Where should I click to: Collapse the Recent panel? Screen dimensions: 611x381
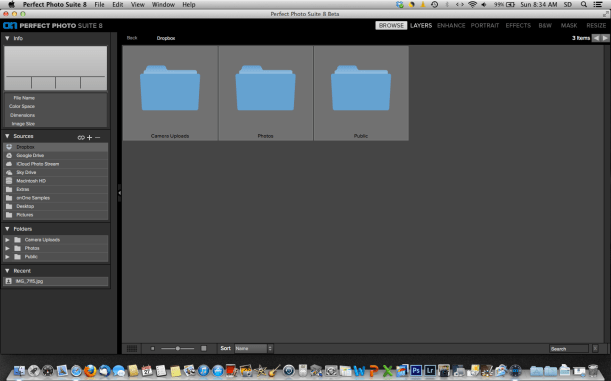point(7,271)
